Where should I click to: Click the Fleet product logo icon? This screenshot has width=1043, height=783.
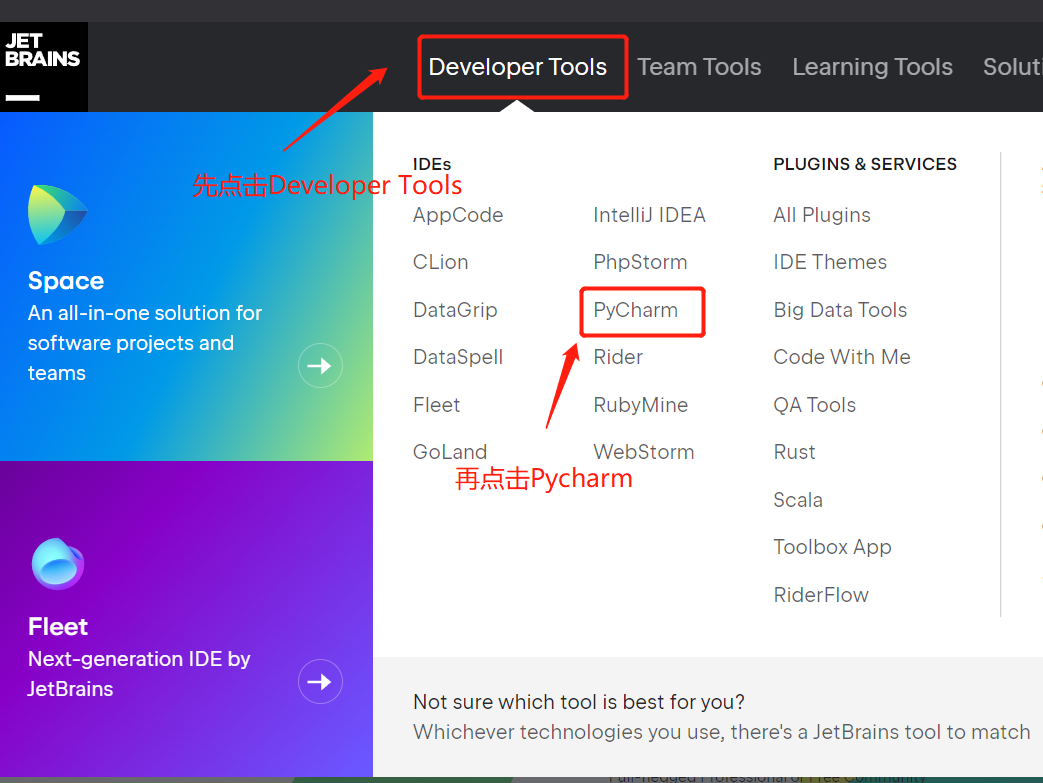(58, 564)
